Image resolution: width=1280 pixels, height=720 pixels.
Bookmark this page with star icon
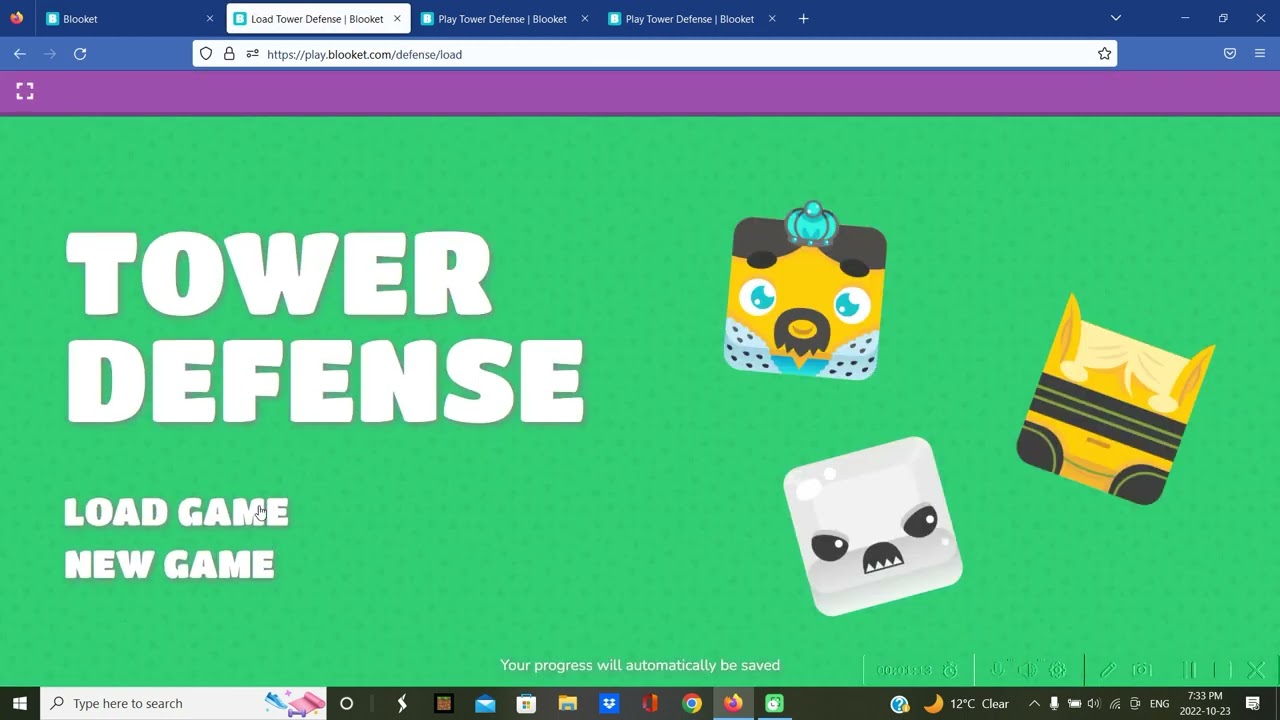click(1104, 54)
